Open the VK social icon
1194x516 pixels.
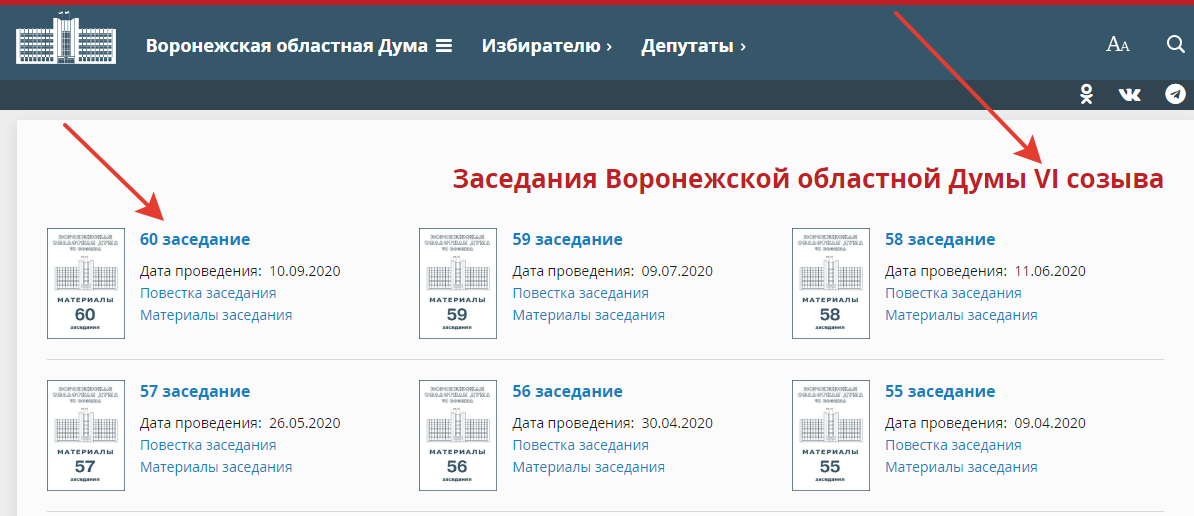point(1129,94)
